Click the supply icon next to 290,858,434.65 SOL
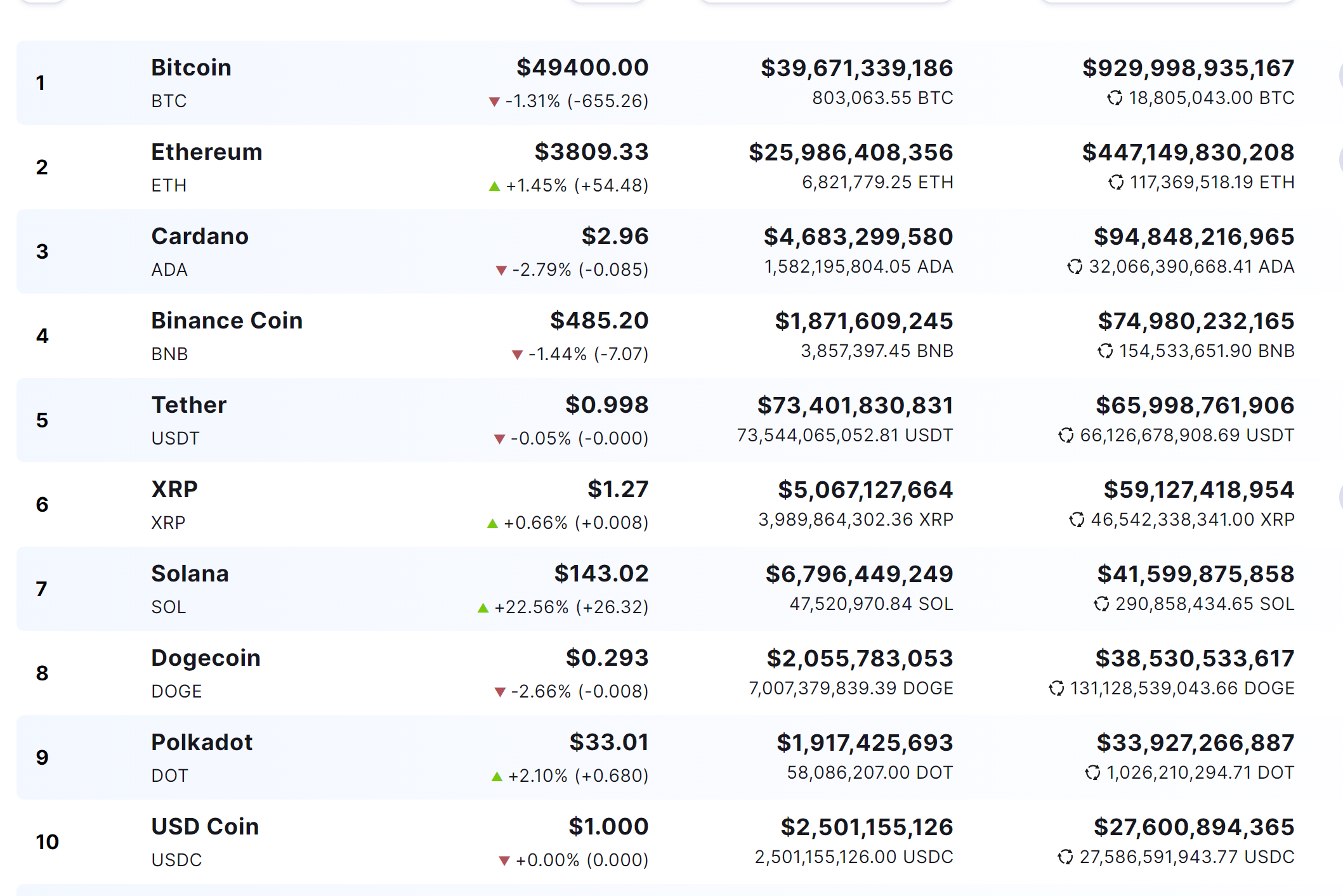The height and width of the screenshot is (896, 1343). pyautogui.click(x=1101, y=604)
